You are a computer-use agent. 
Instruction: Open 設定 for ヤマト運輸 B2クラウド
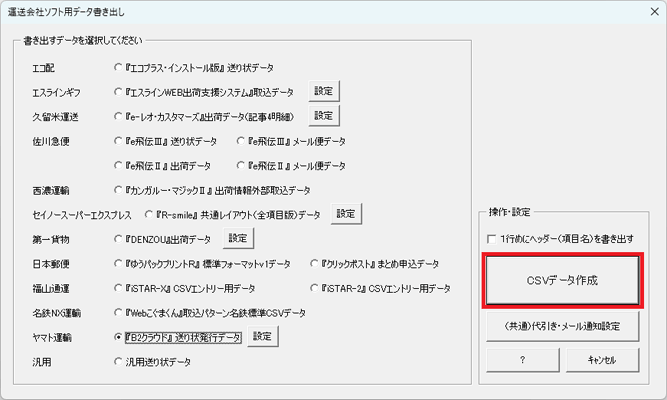[262, 337]
